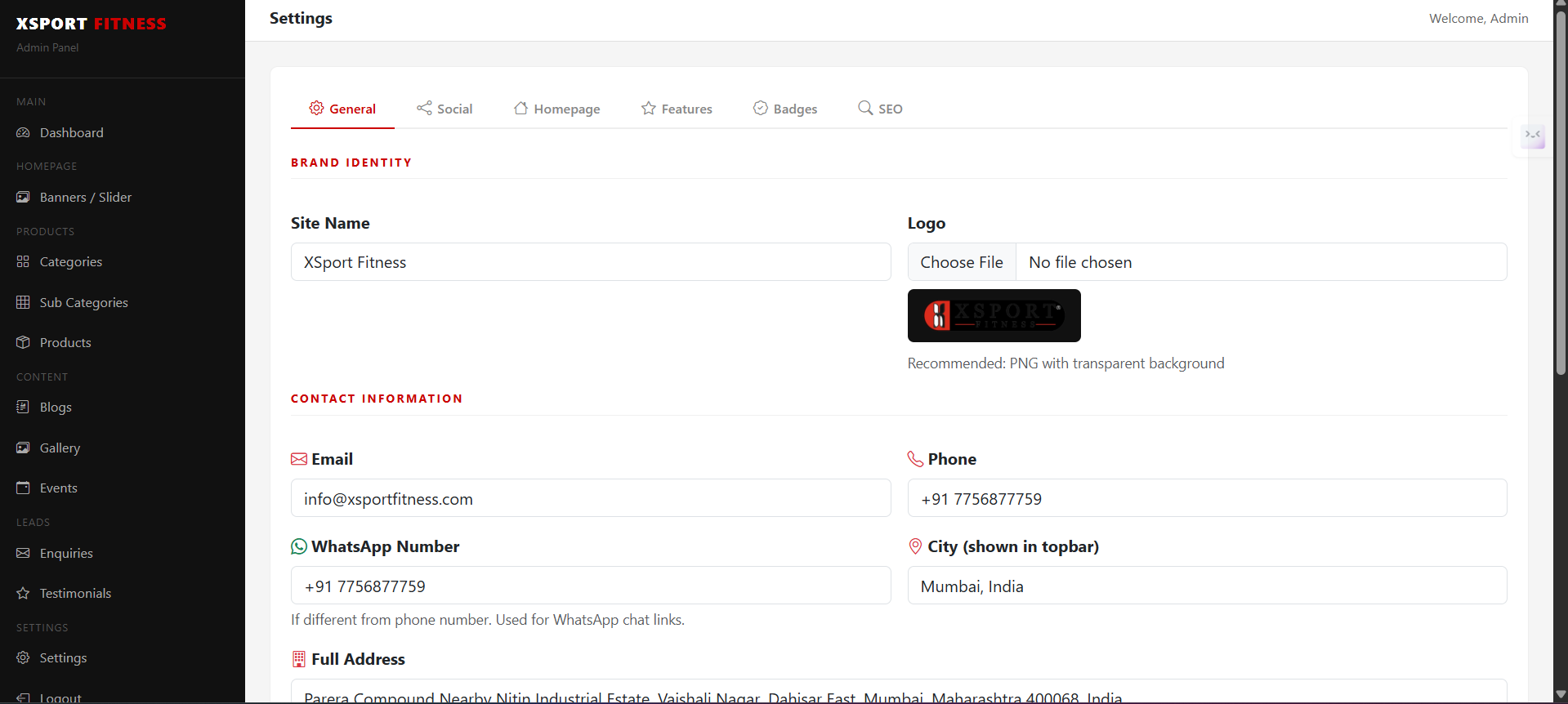1568x704 pixels.
Task: Click the "CONTACT INFORMATION" section heading
Action: [x=377, y=399]
